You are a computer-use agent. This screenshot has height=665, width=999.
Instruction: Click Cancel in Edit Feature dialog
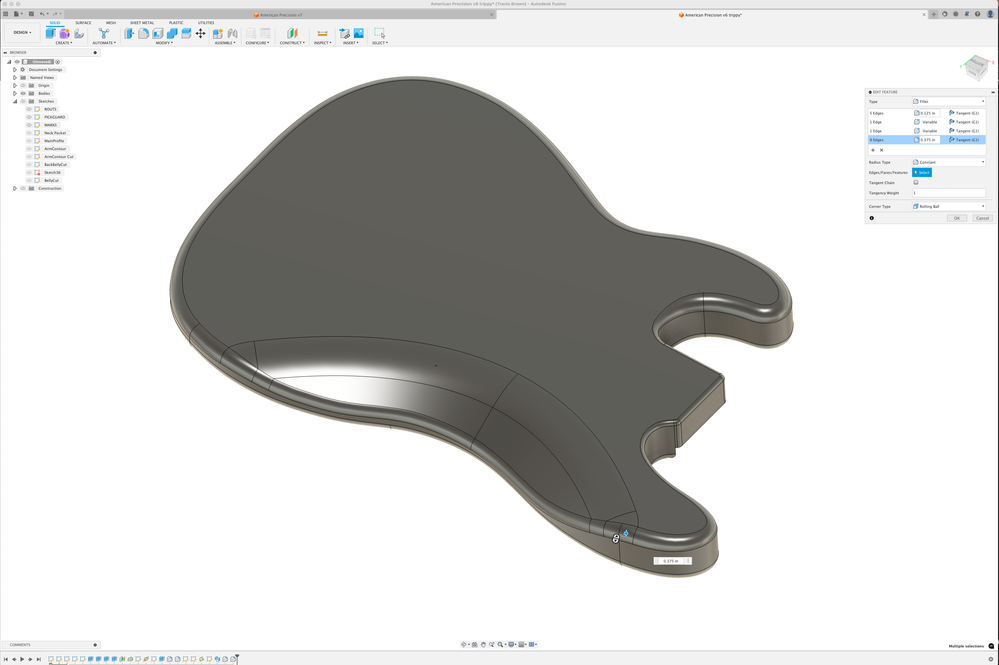982,218
